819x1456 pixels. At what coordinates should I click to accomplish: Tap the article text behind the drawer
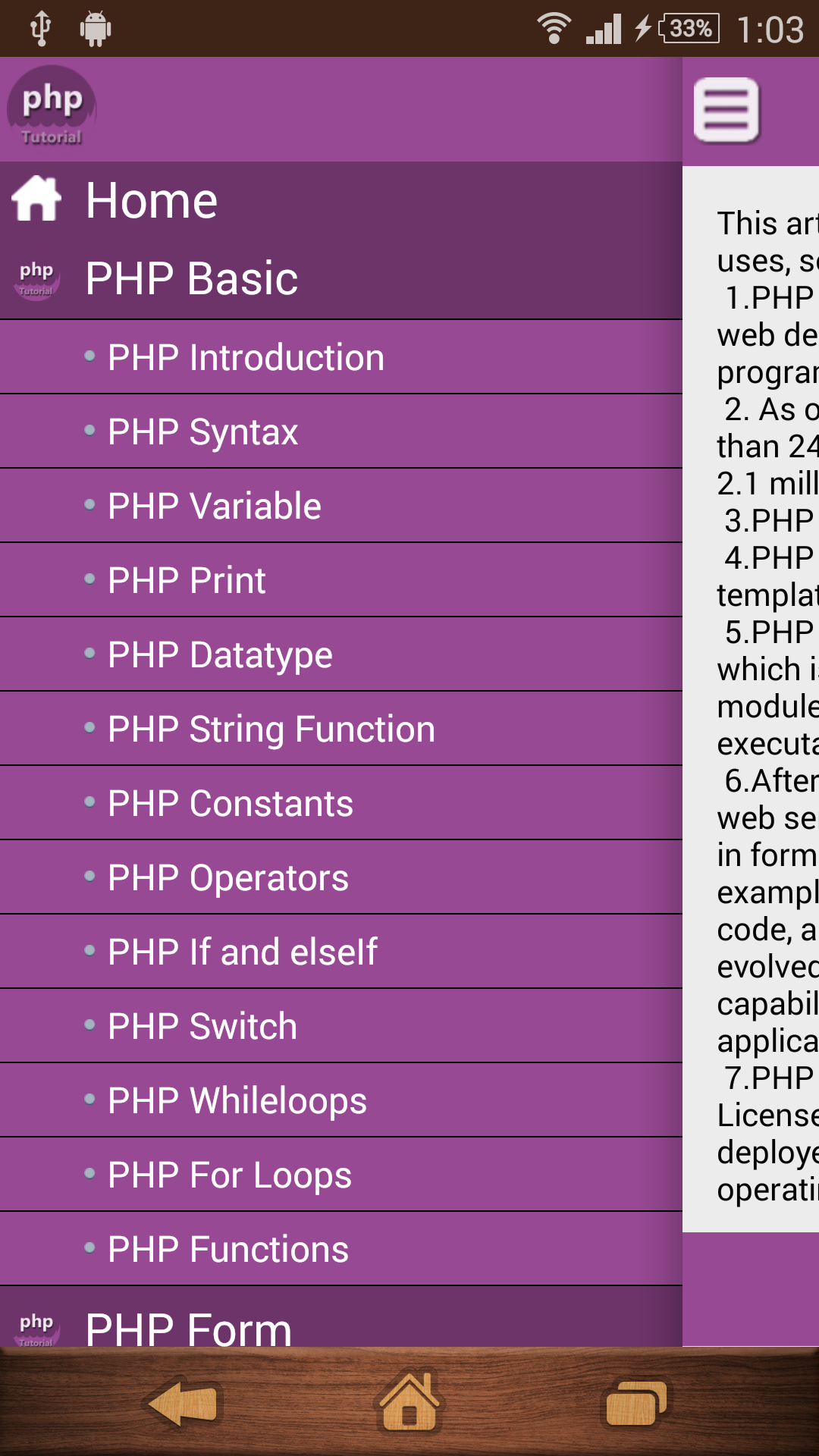[766, 682]
